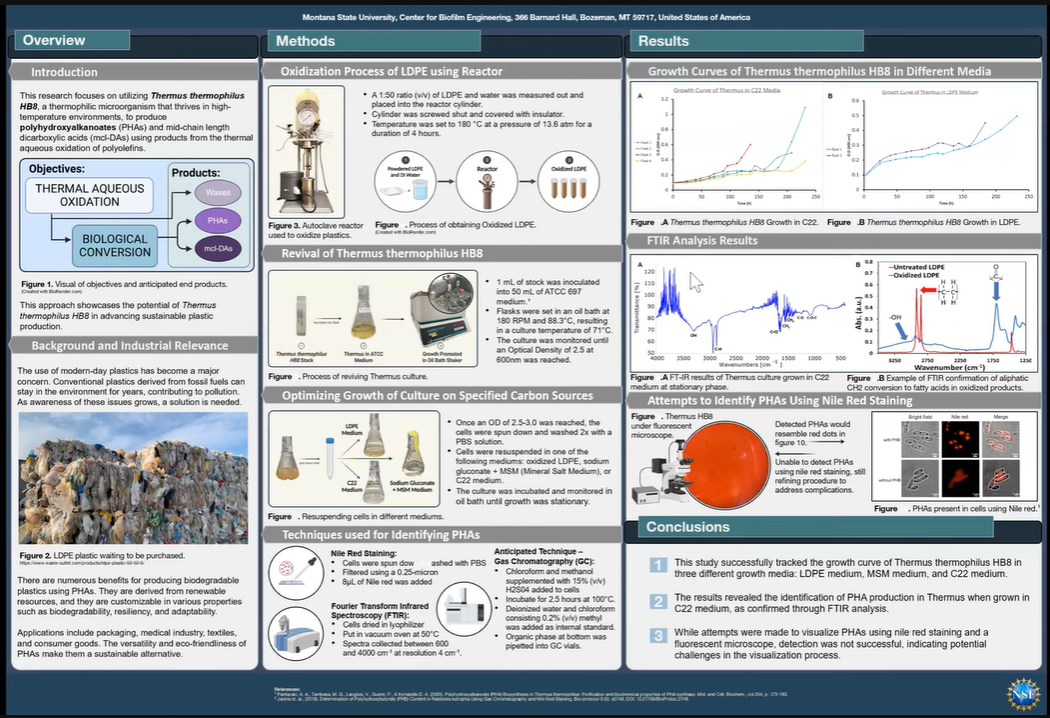Click the Figure 1 caption text
Screen dimensions: 1050x718
click(x=124, y=284)
